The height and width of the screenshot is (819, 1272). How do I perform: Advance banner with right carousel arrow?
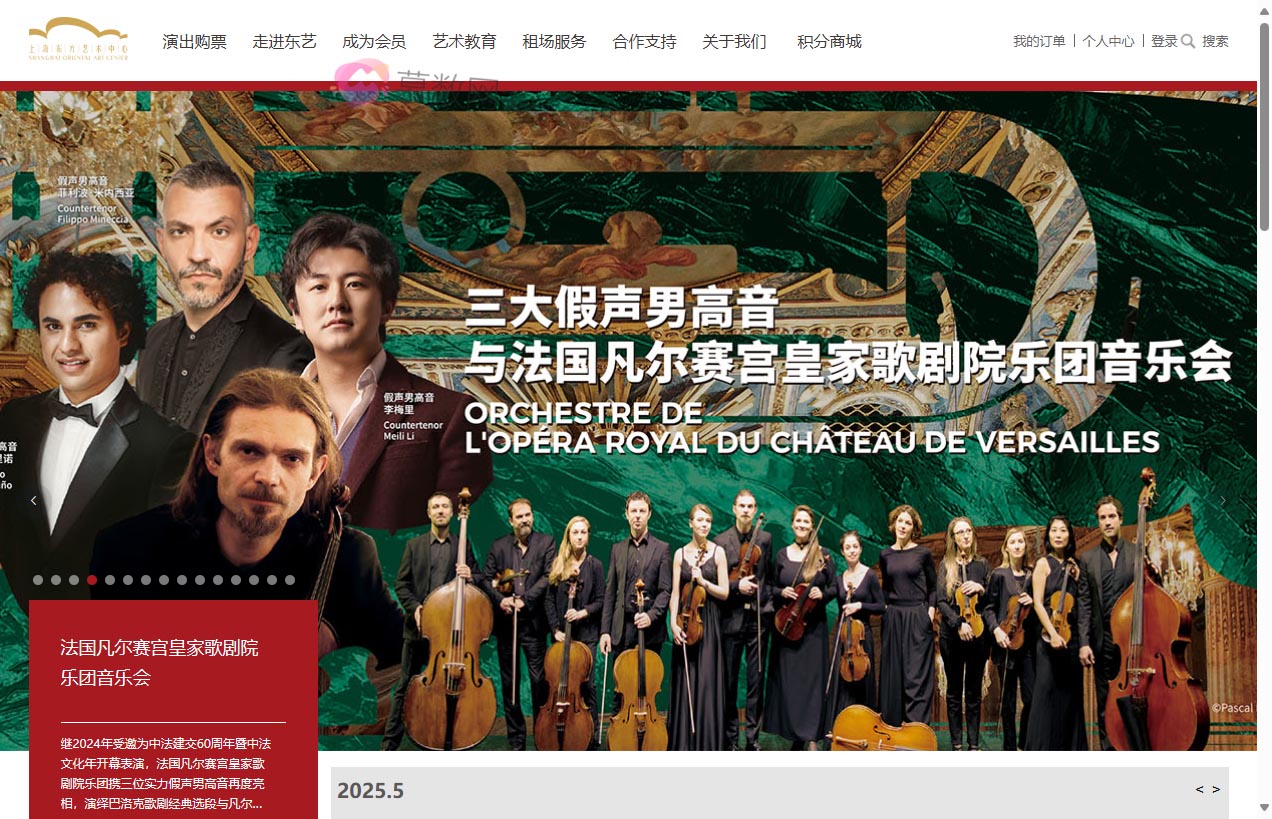(1222, 500)
